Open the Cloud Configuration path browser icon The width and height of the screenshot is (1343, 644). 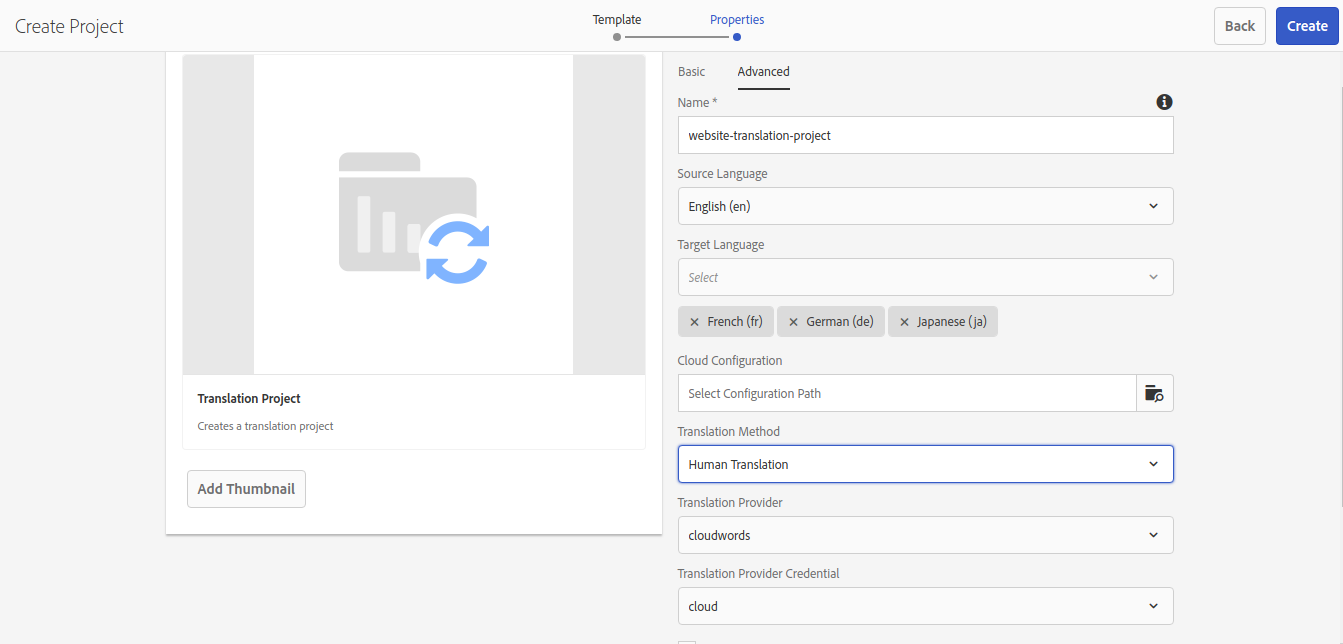click(x=1154, y=393)
